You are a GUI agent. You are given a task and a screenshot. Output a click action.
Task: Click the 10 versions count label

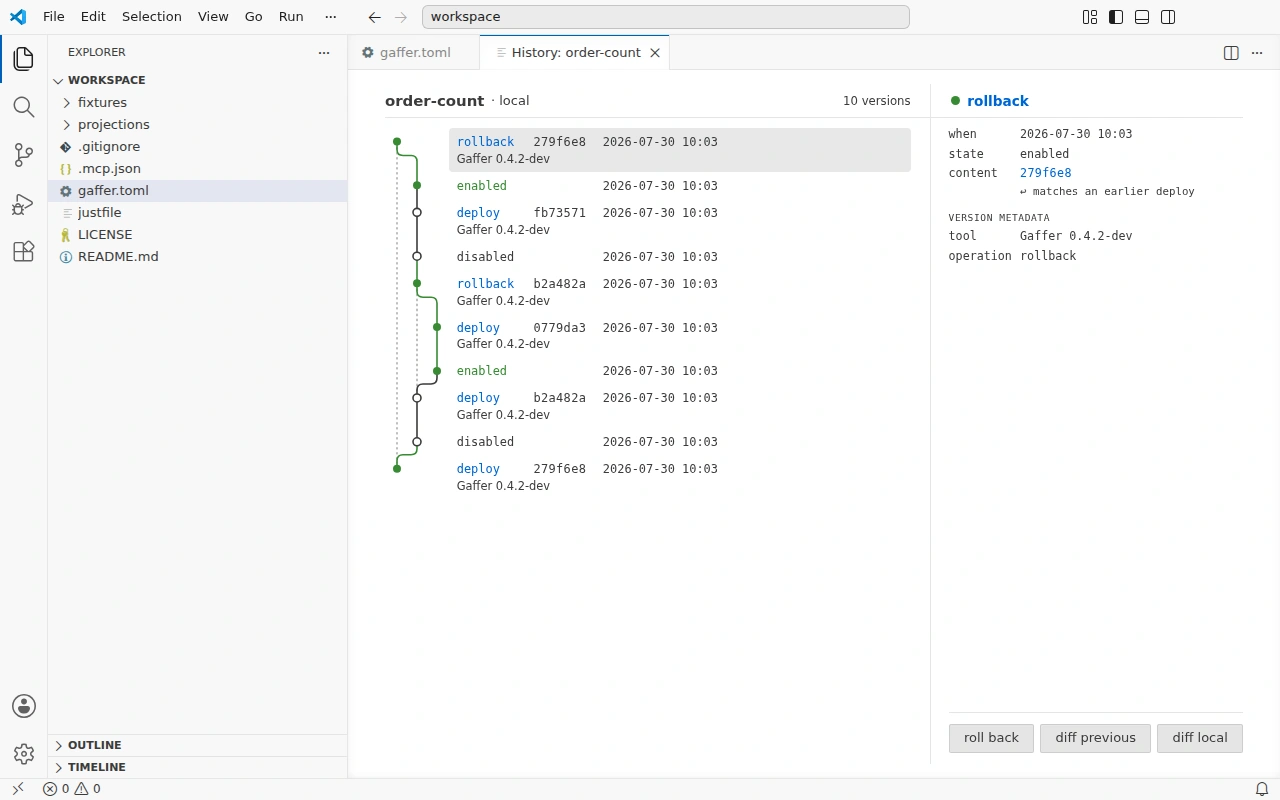[876, 101]
